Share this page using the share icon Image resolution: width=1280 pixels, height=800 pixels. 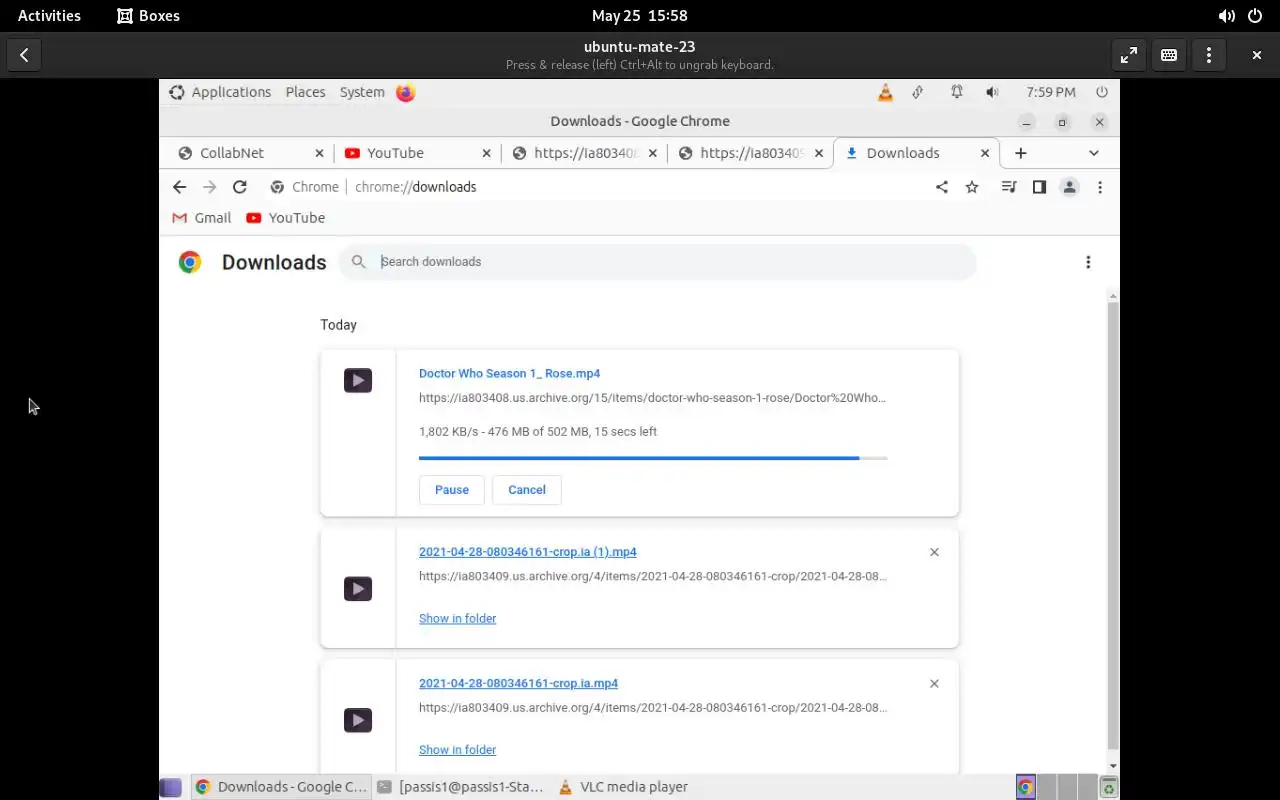[941, 187]
